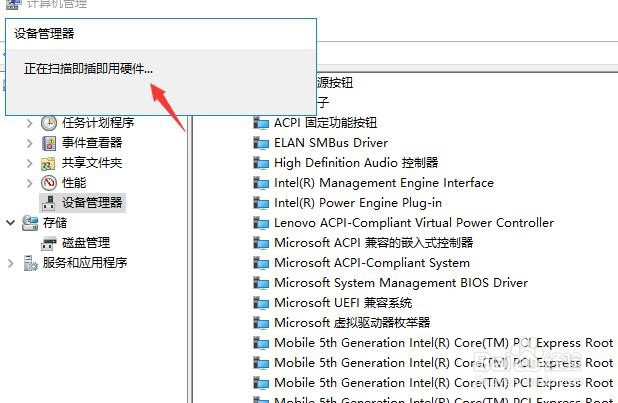Expand the 性能 node
Image resolution: width=618 pixels, height=403 pixels.
click(29, 183)
